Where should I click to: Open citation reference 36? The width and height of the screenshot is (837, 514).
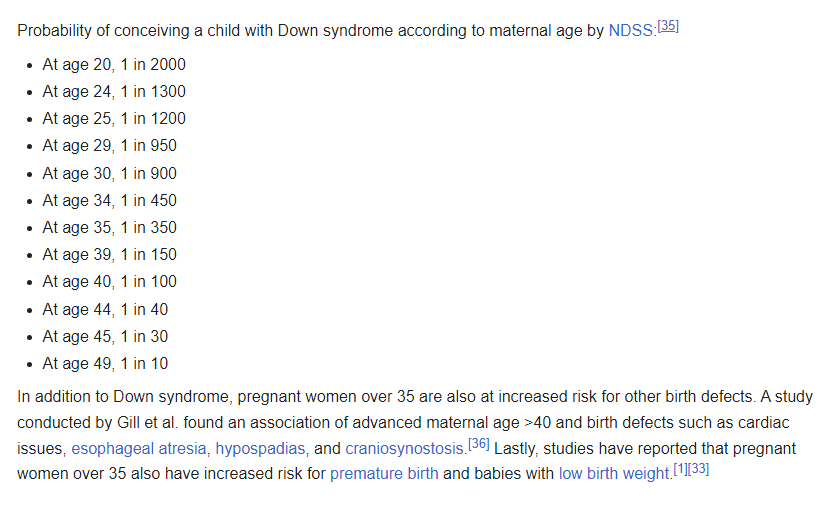pyautogui.click(x=478, y=444)
